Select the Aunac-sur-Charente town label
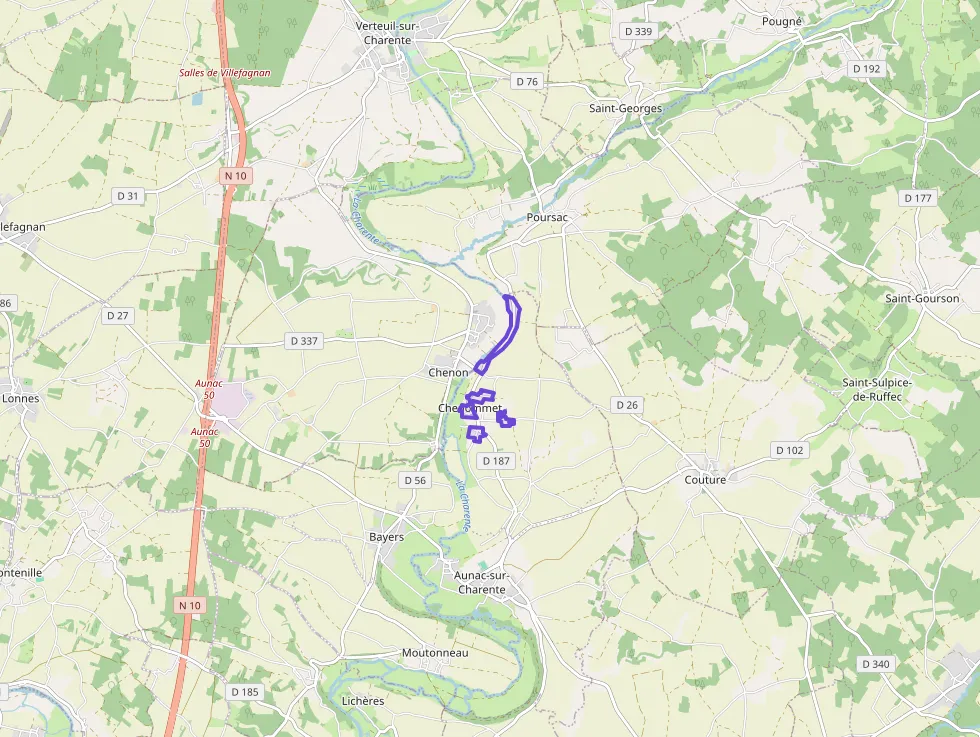The height and width of the screenshot is (737, 980). coord(481,583)
